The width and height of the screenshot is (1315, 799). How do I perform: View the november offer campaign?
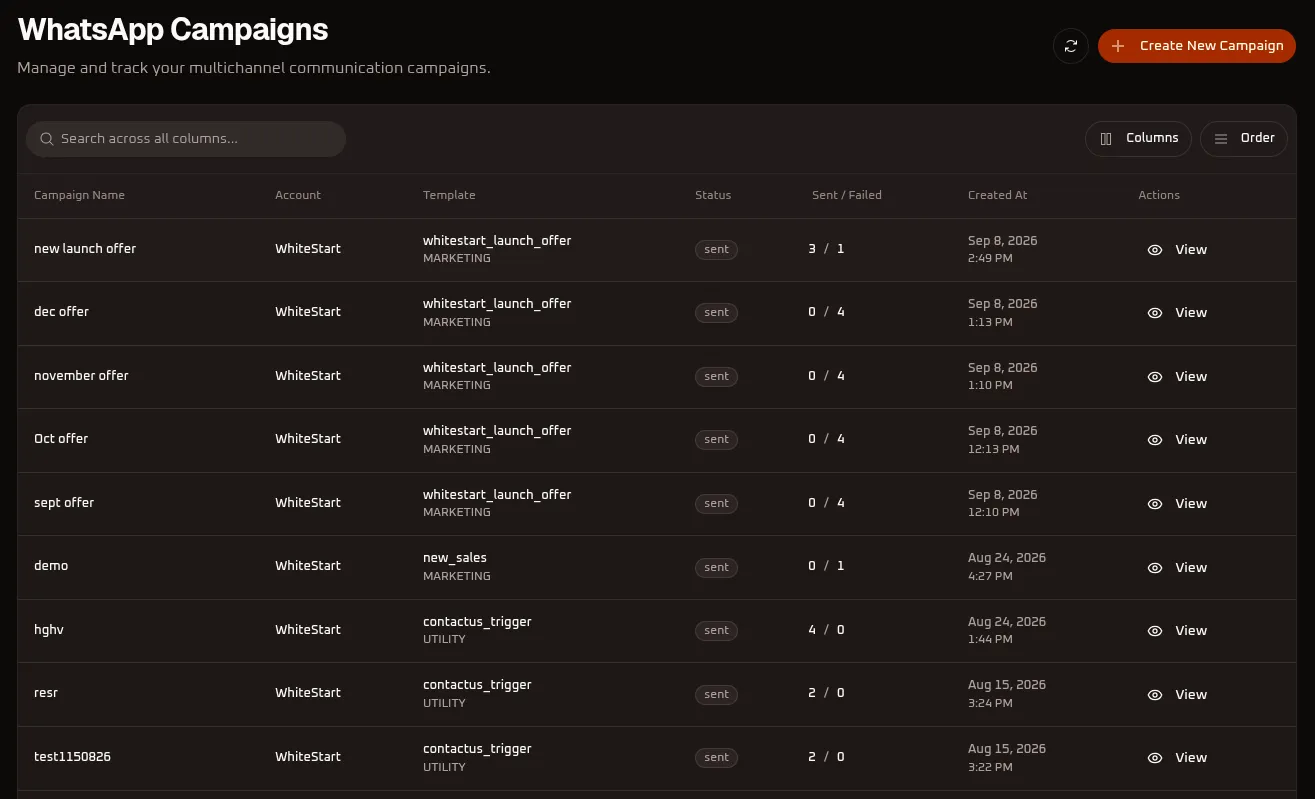click(x=1177, y=377)
